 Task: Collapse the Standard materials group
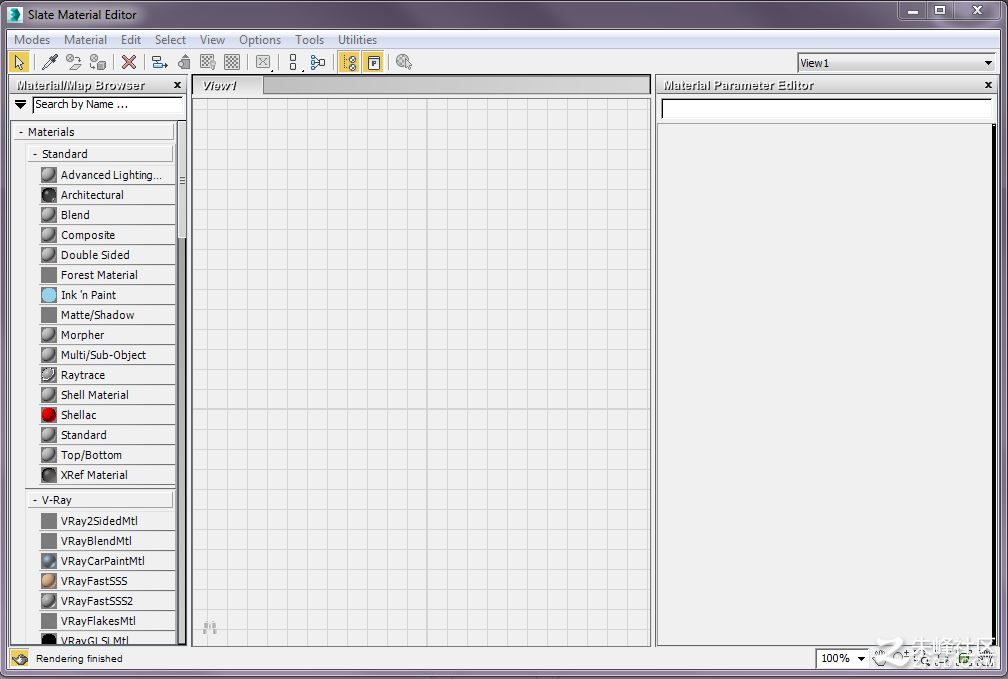[x=101, y=154]
